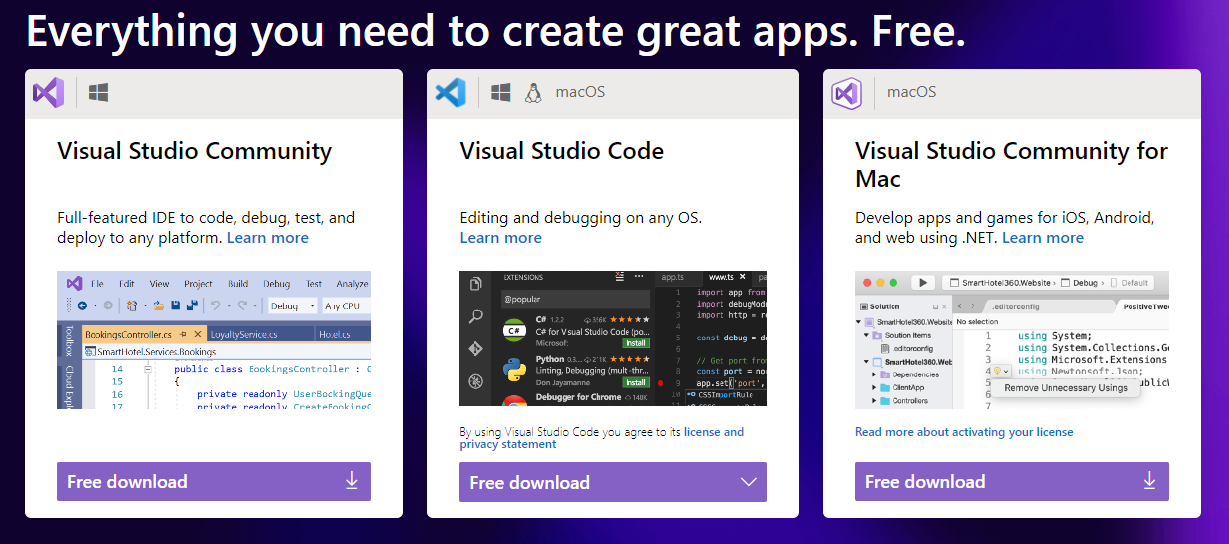Click the VS Code extensions screenshot
Image resolution: width=1229 pixels, height=544 pixels.
click(613, 339)
